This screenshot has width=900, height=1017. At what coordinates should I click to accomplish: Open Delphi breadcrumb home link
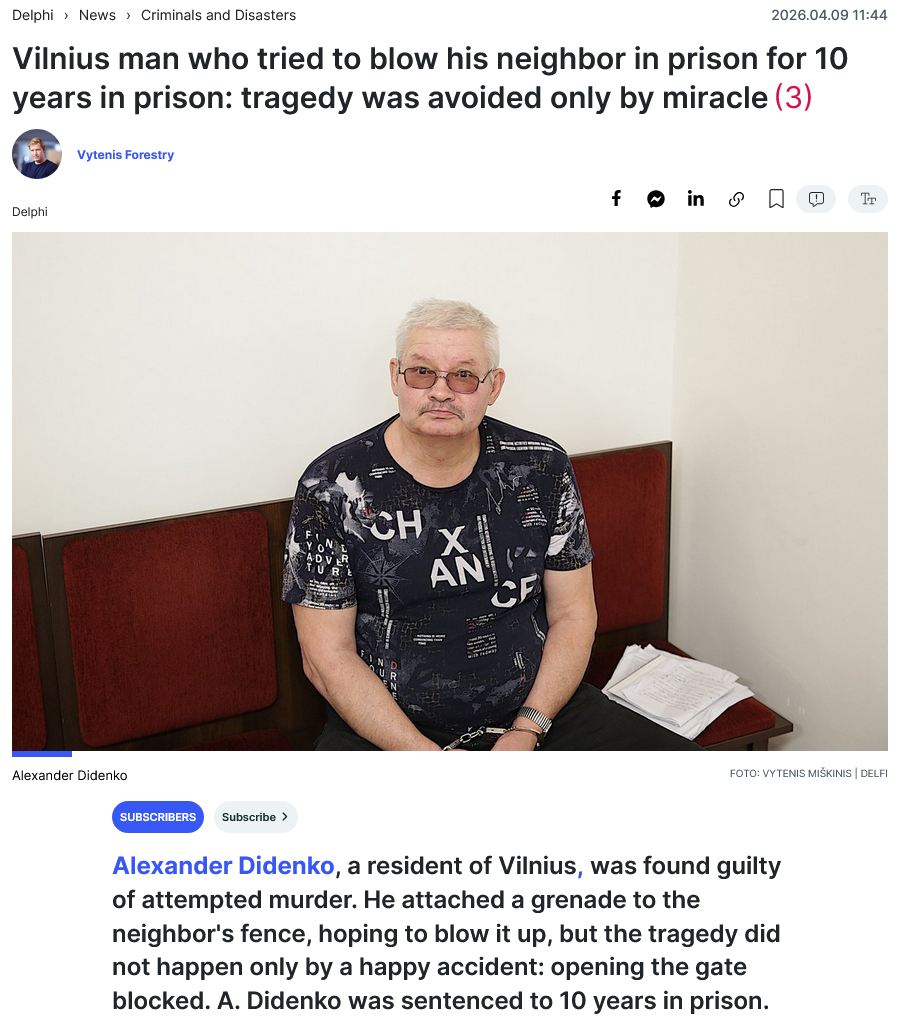32,15
